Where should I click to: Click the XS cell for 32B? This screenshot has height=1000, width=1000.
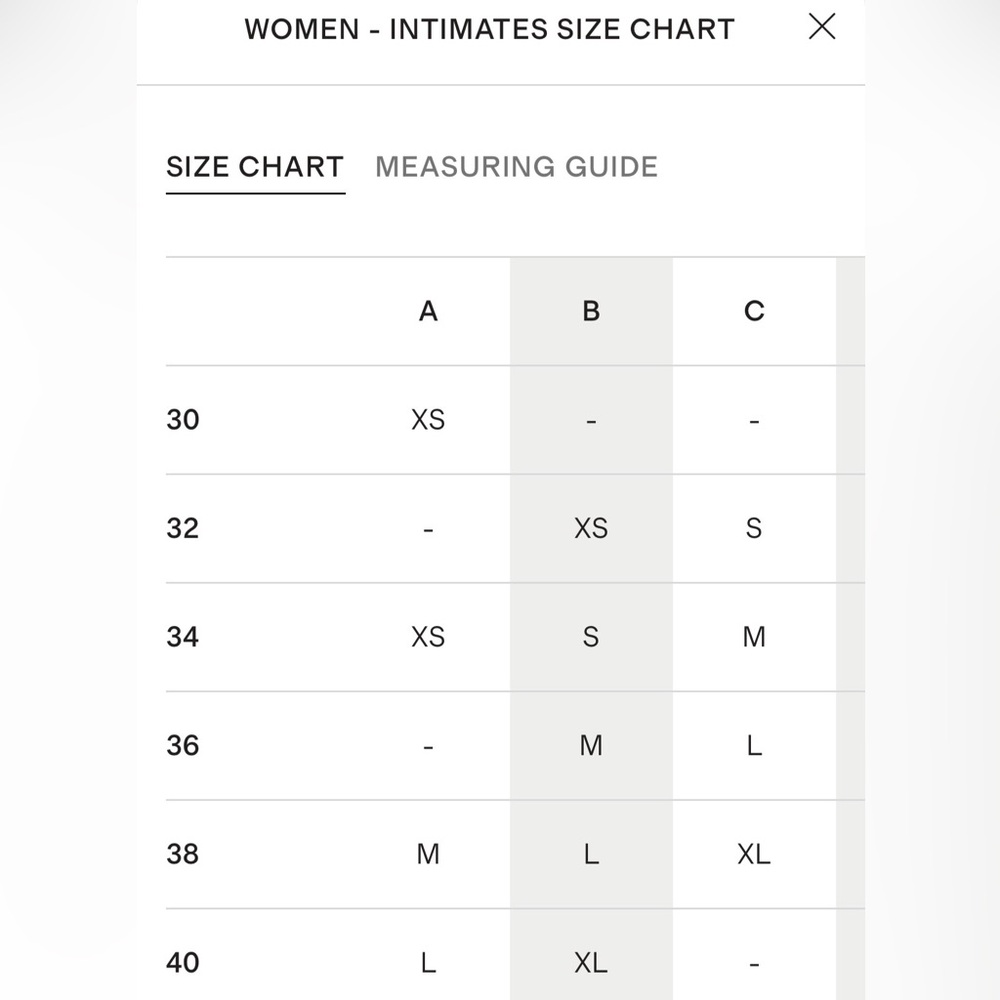point(591,528)
